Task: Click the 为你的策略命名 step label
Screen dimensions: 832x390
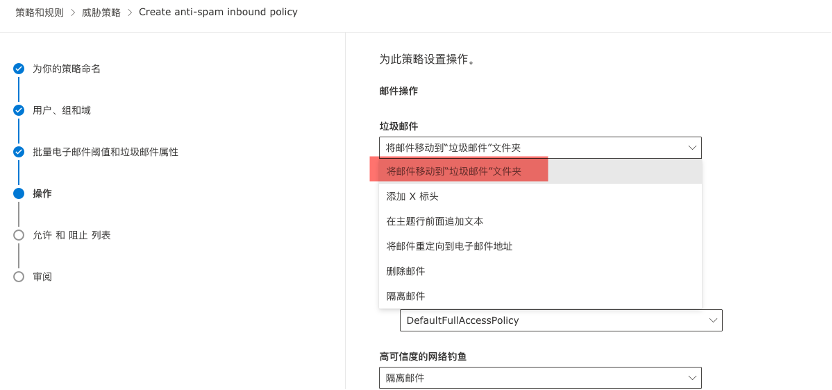Action: 66,69
